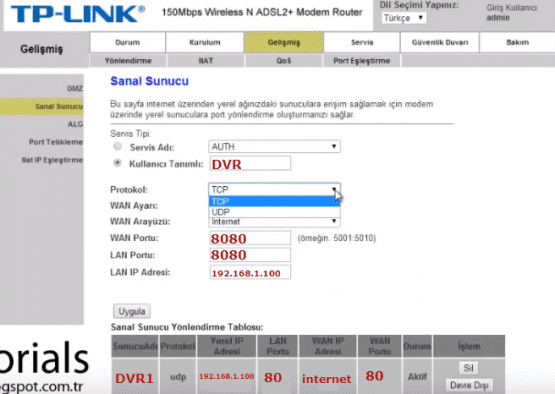The width and height of the screenshot is (555, 394).
Task: Click the Kullanıcı Tanımlı field containing DVR
Action: (250, 164)
